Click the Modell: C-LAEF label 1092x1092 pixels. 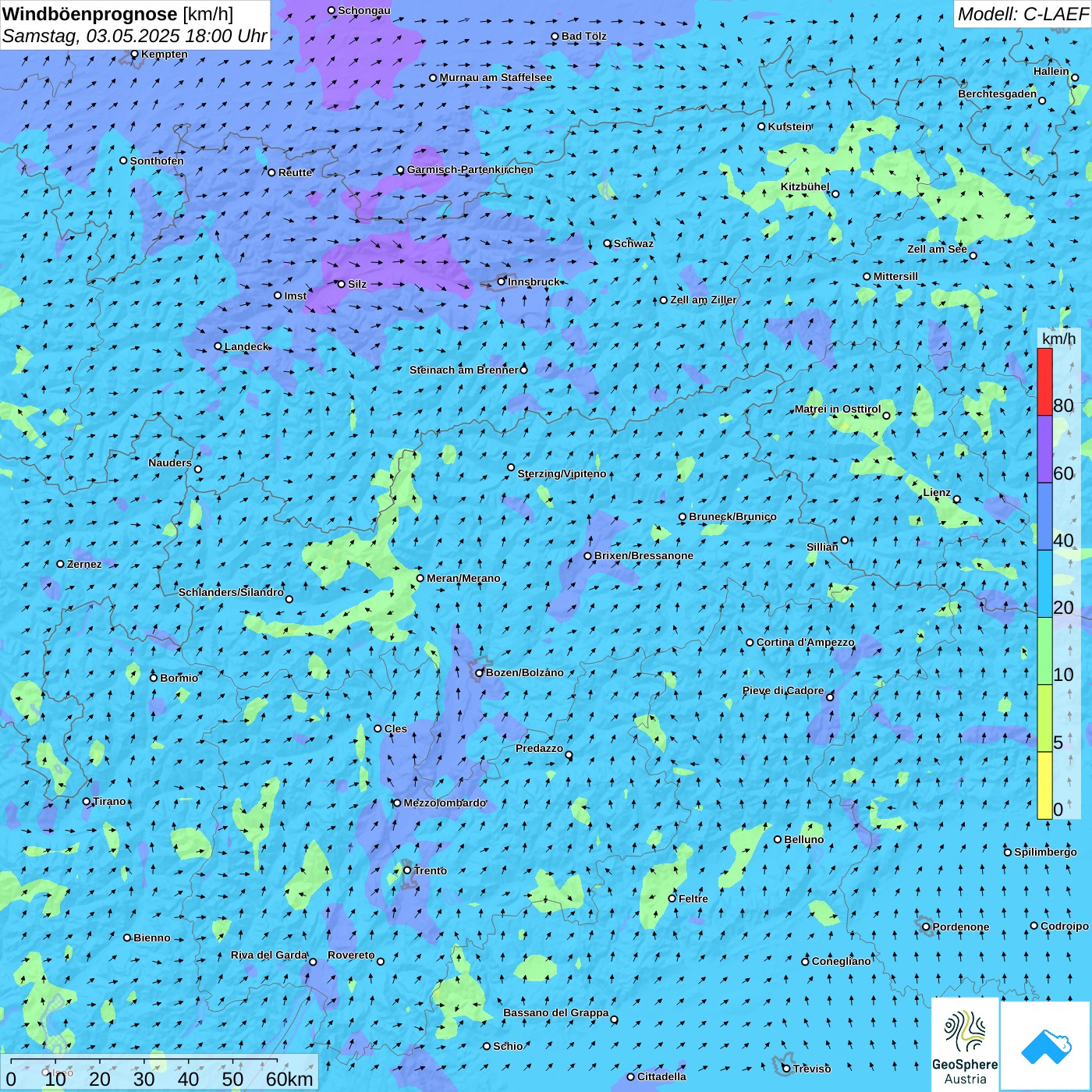point(1023,14)
